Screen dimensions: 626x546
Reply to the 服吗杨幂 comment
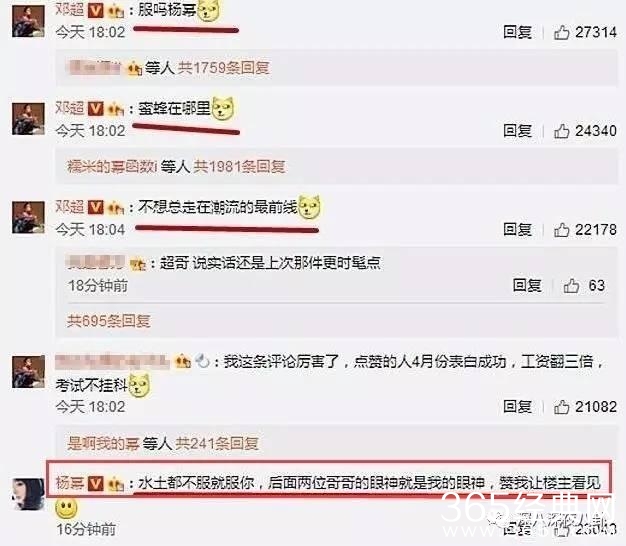517,32
